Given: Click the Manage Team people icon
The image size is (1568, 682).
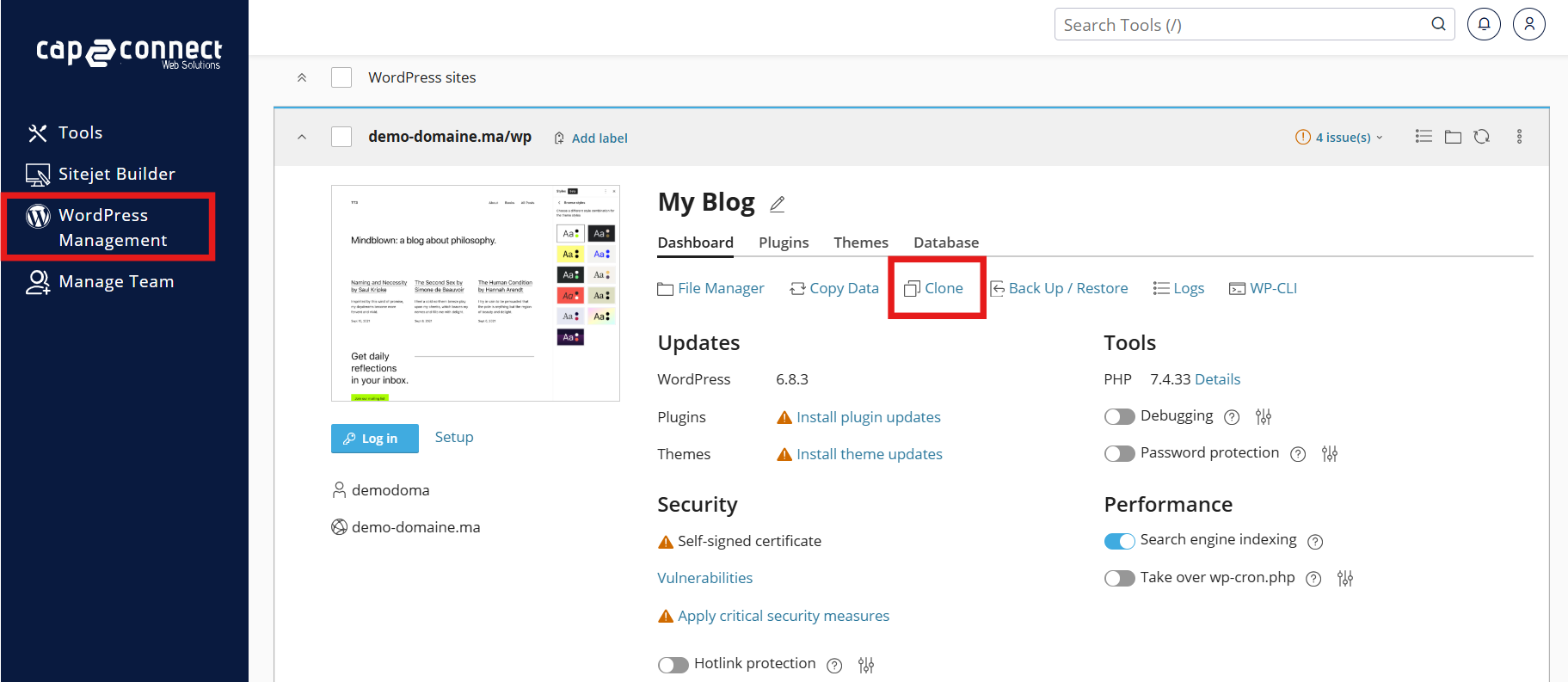Looking at the screenshot, I should 38,282.
